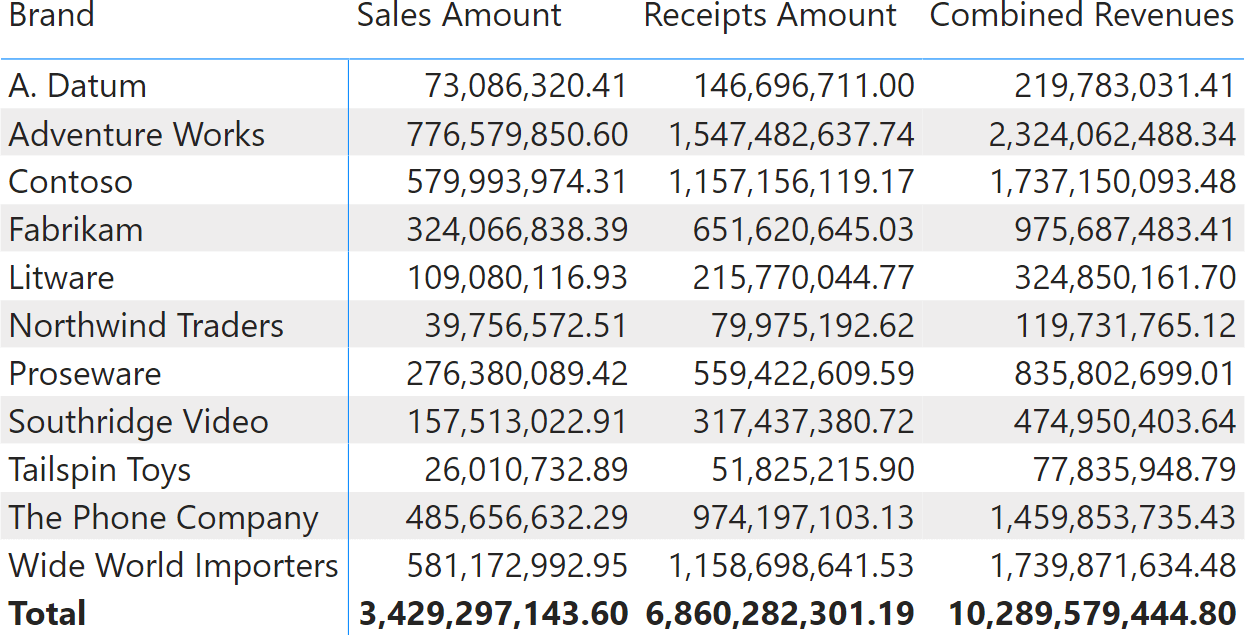1245x635 pixels.
Task: Click receipts amount 651,620,645.03
Action: coord(804,230)
